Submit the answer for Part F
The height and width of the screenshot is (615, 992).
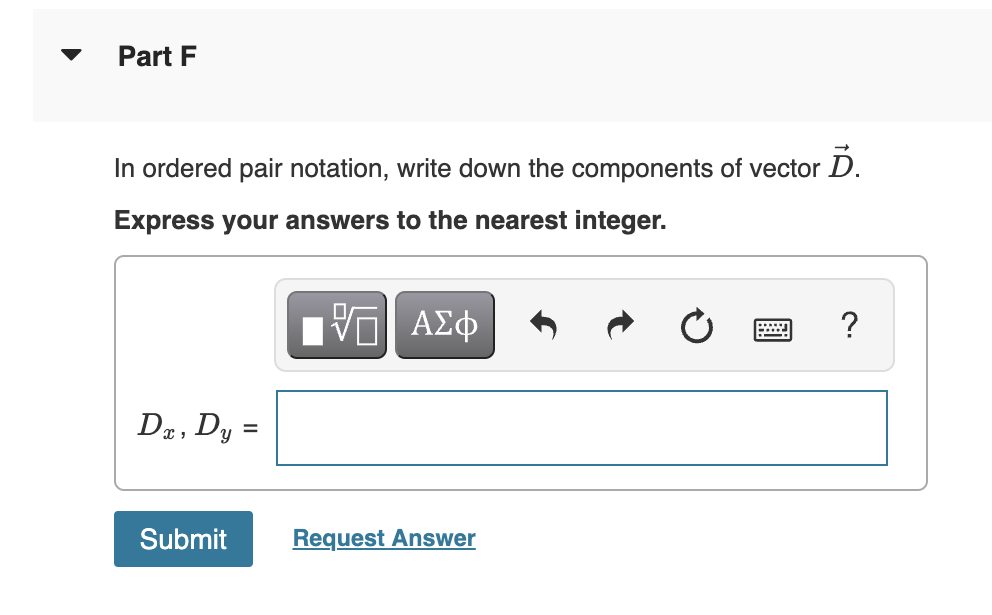[183, 539]
